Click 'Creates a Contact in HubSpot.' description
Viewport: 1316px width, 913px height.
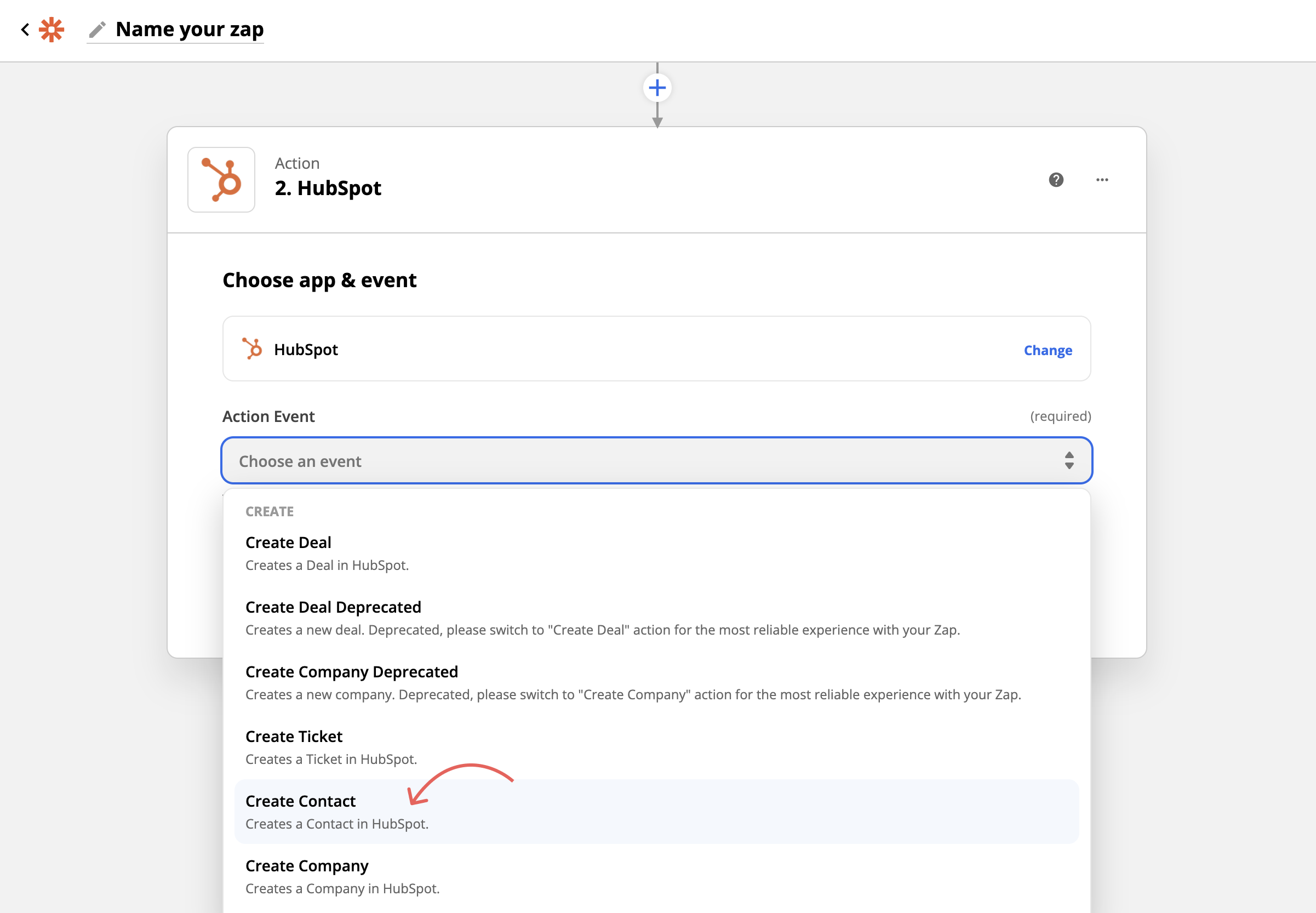point(337,824)
